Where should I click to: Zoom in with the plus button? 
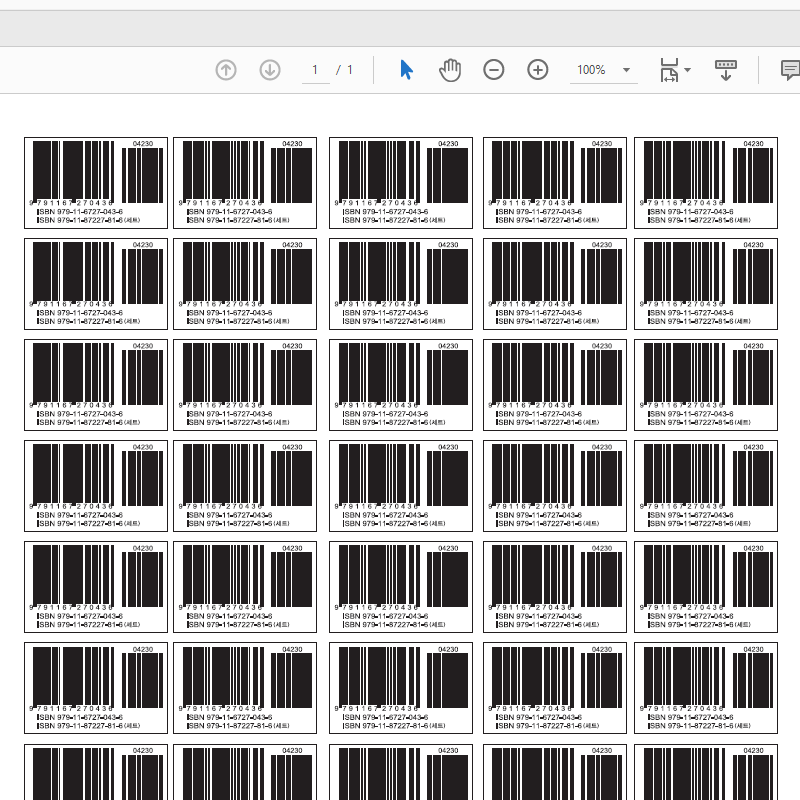538,70
